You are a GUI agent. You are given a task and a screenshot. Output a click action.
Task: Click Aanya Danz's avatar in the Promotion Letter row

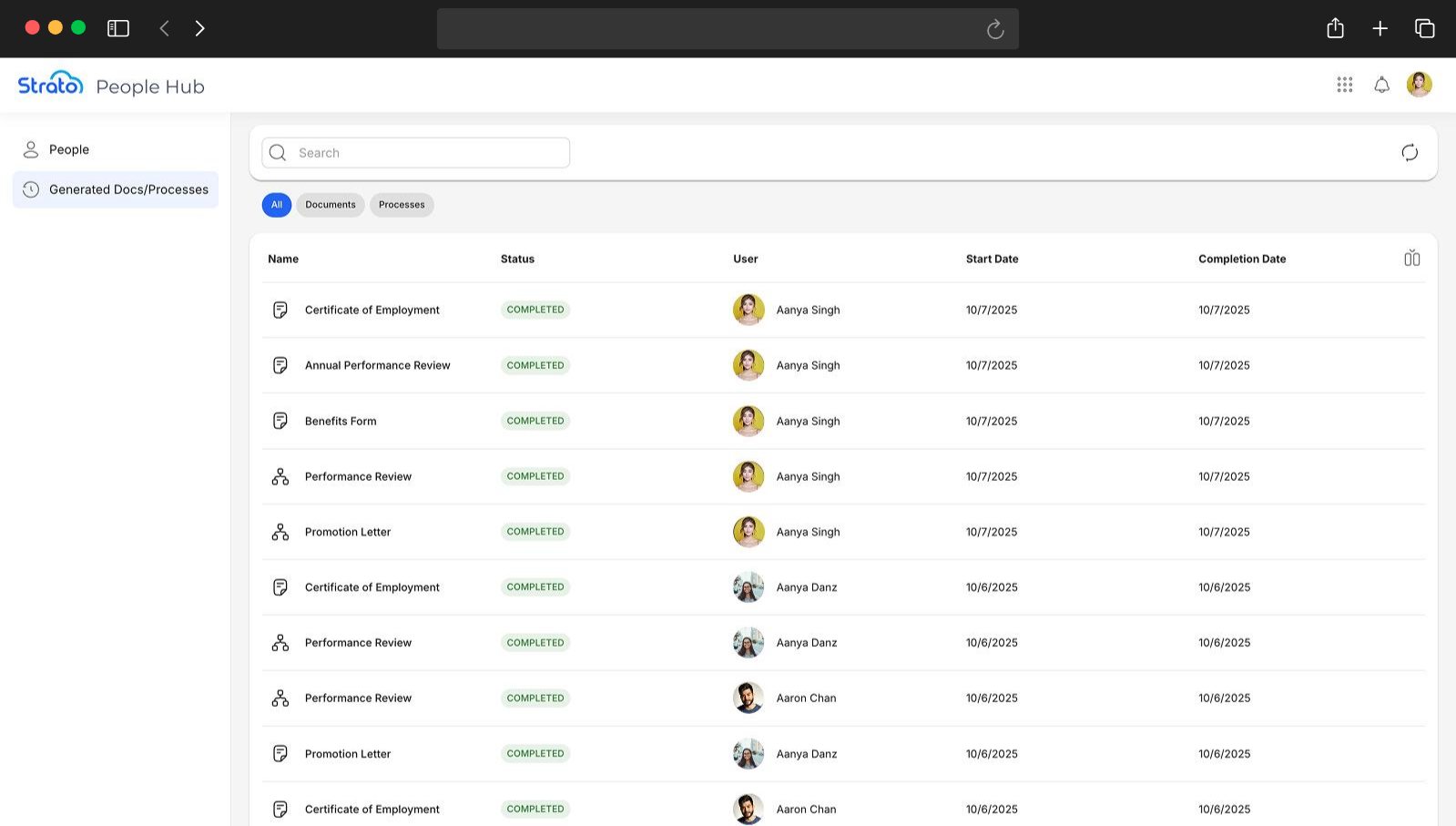click(x=748, y=754)
